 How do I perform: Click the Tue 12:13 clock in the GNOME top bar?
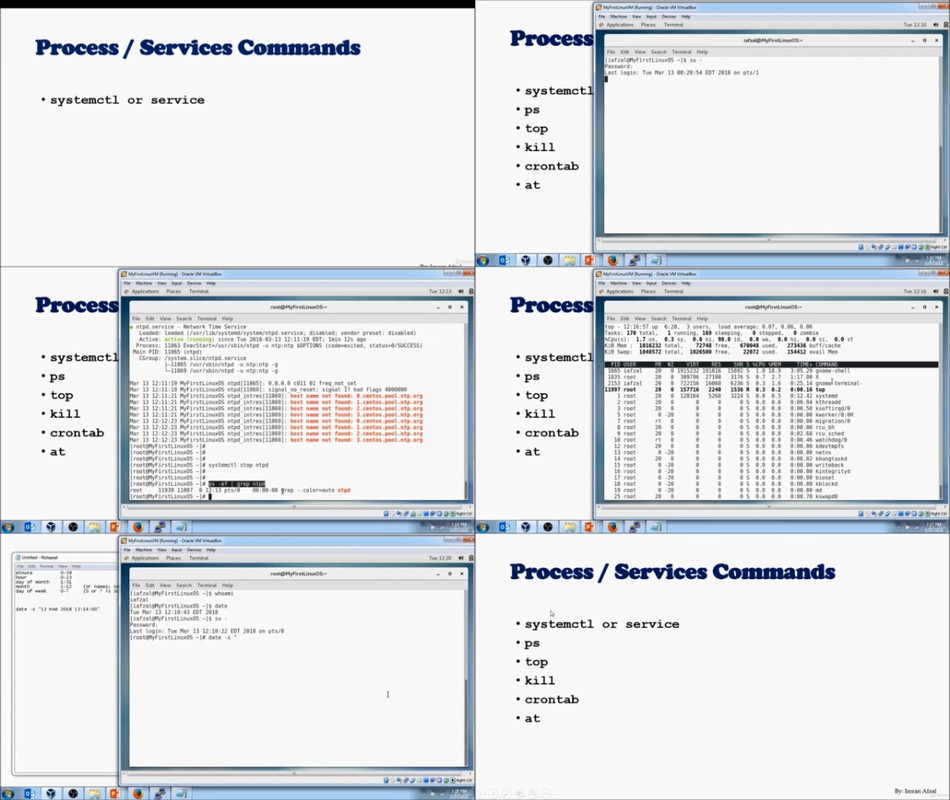pyautogui.click(x=440, y=292)
